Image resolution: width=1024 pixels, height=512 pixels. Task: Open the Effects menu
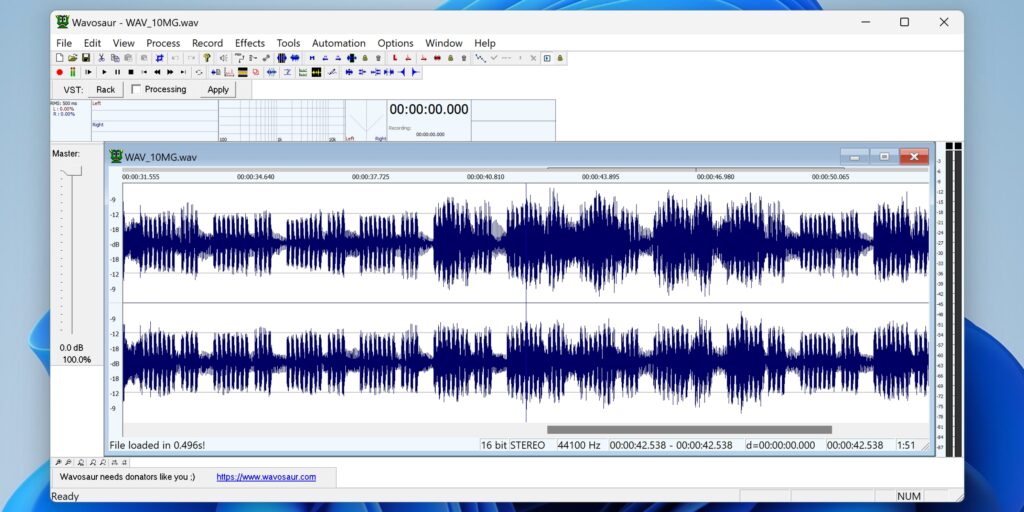tap(250, 43)
